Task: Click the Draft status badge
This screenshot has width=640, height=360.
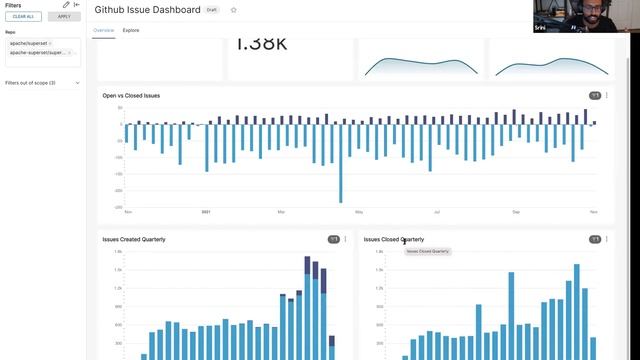Action: [x=211, y=10]
